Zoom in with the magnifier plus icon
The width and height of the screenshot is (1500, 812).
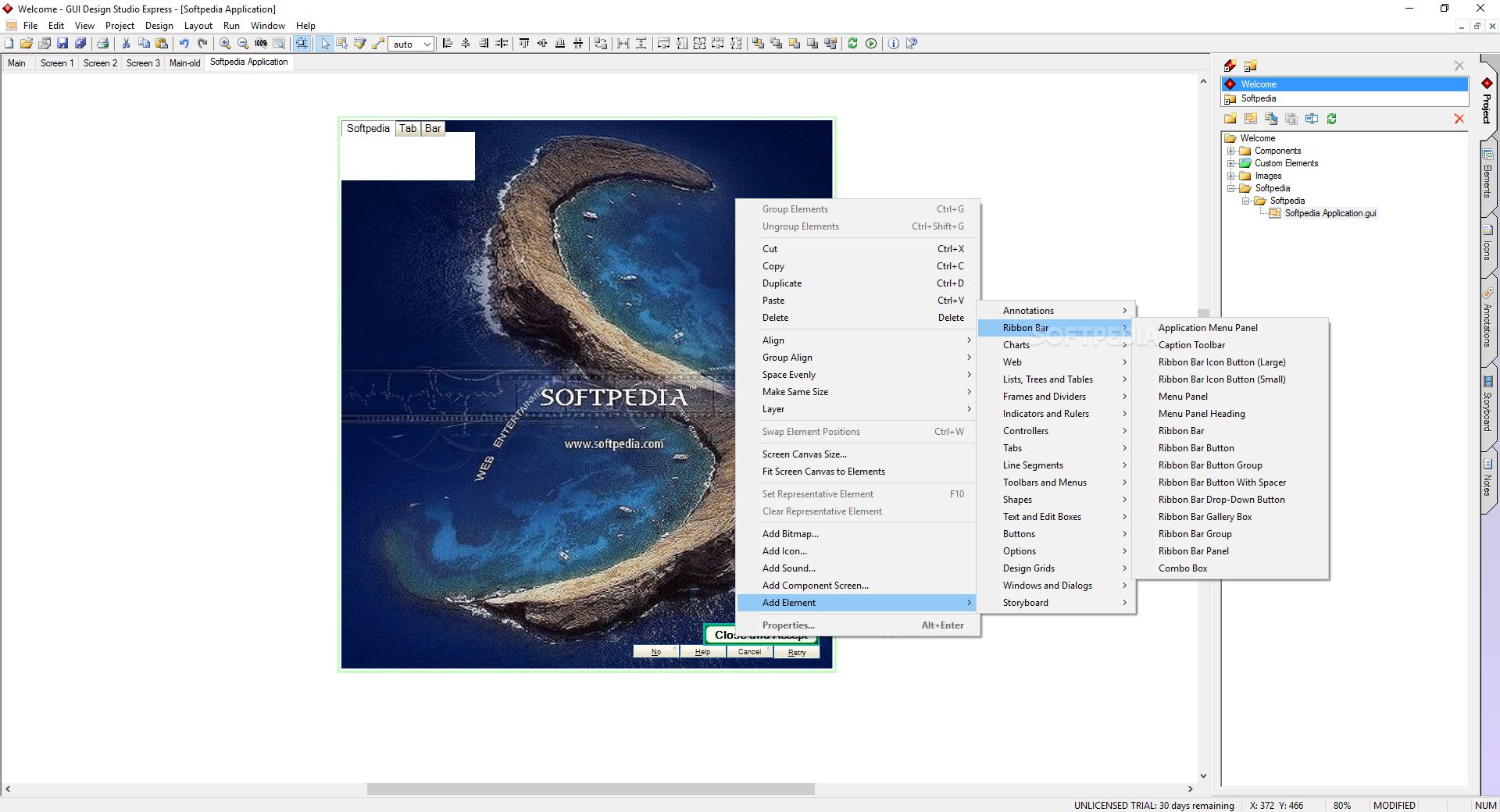[225, 44]
